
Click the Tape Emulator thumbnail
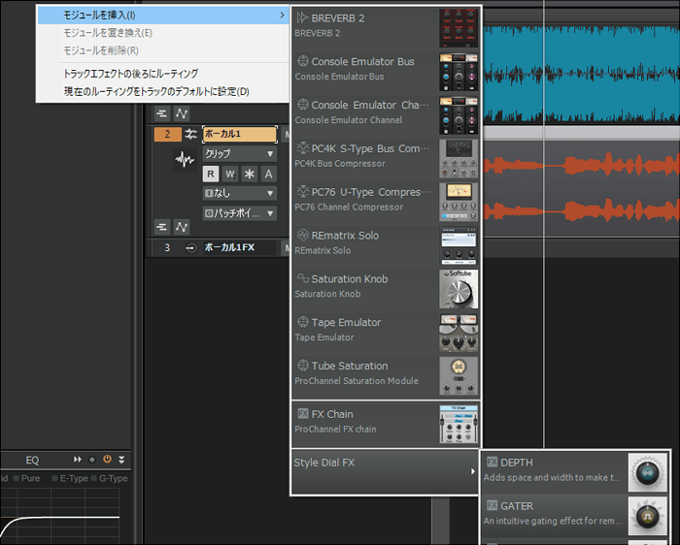tap(459, 332)
